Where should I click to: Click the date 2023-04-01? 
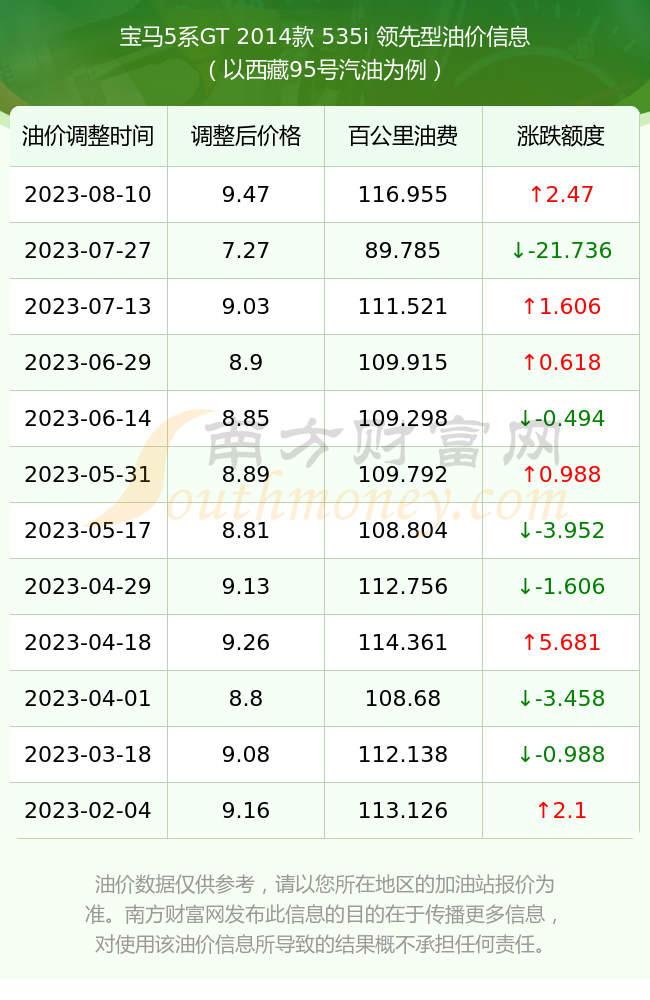click(x=88, y=698)
